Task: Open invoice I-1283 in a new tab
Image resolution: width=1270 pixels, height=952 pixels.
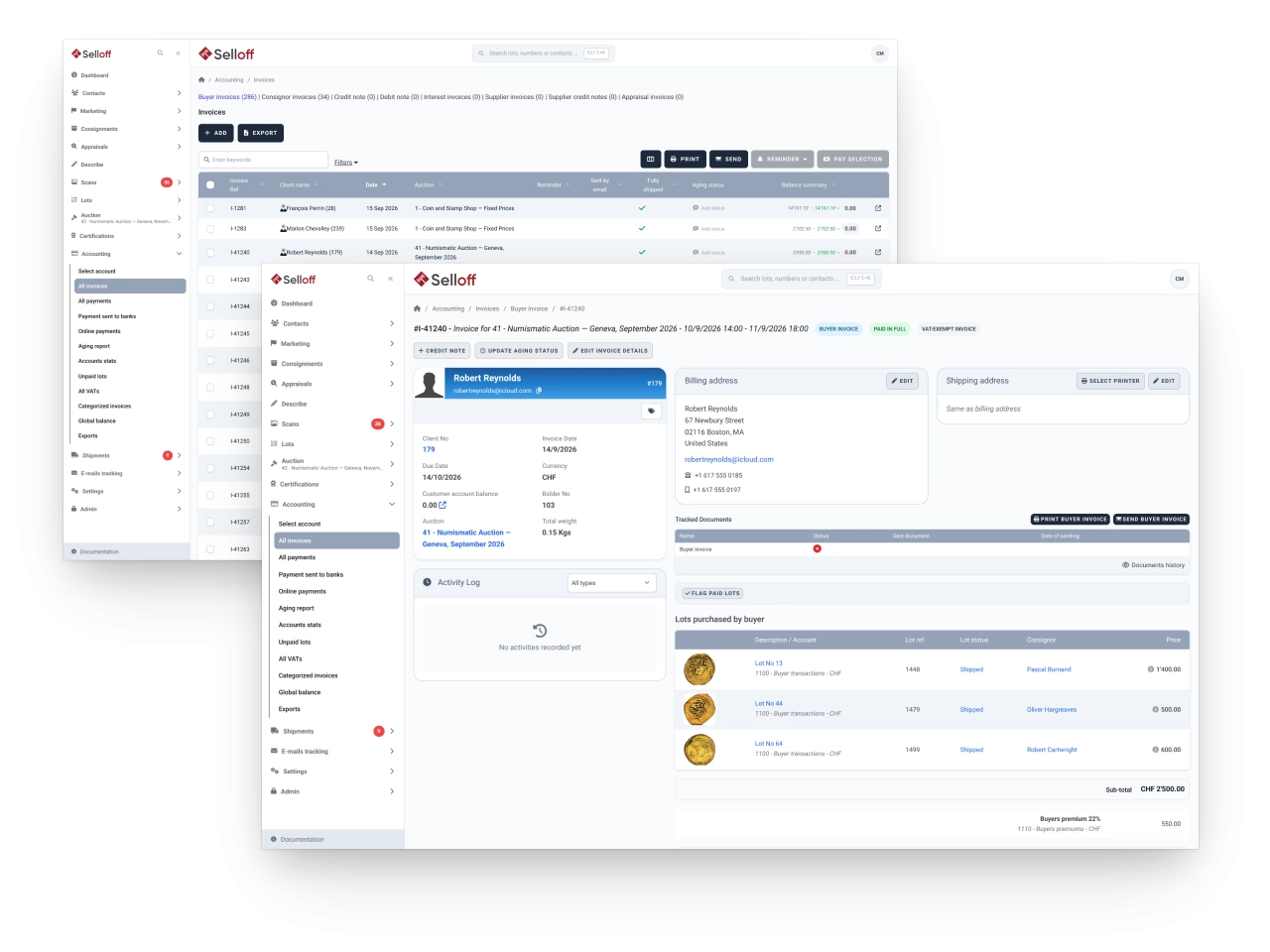Action: (878, 228)
